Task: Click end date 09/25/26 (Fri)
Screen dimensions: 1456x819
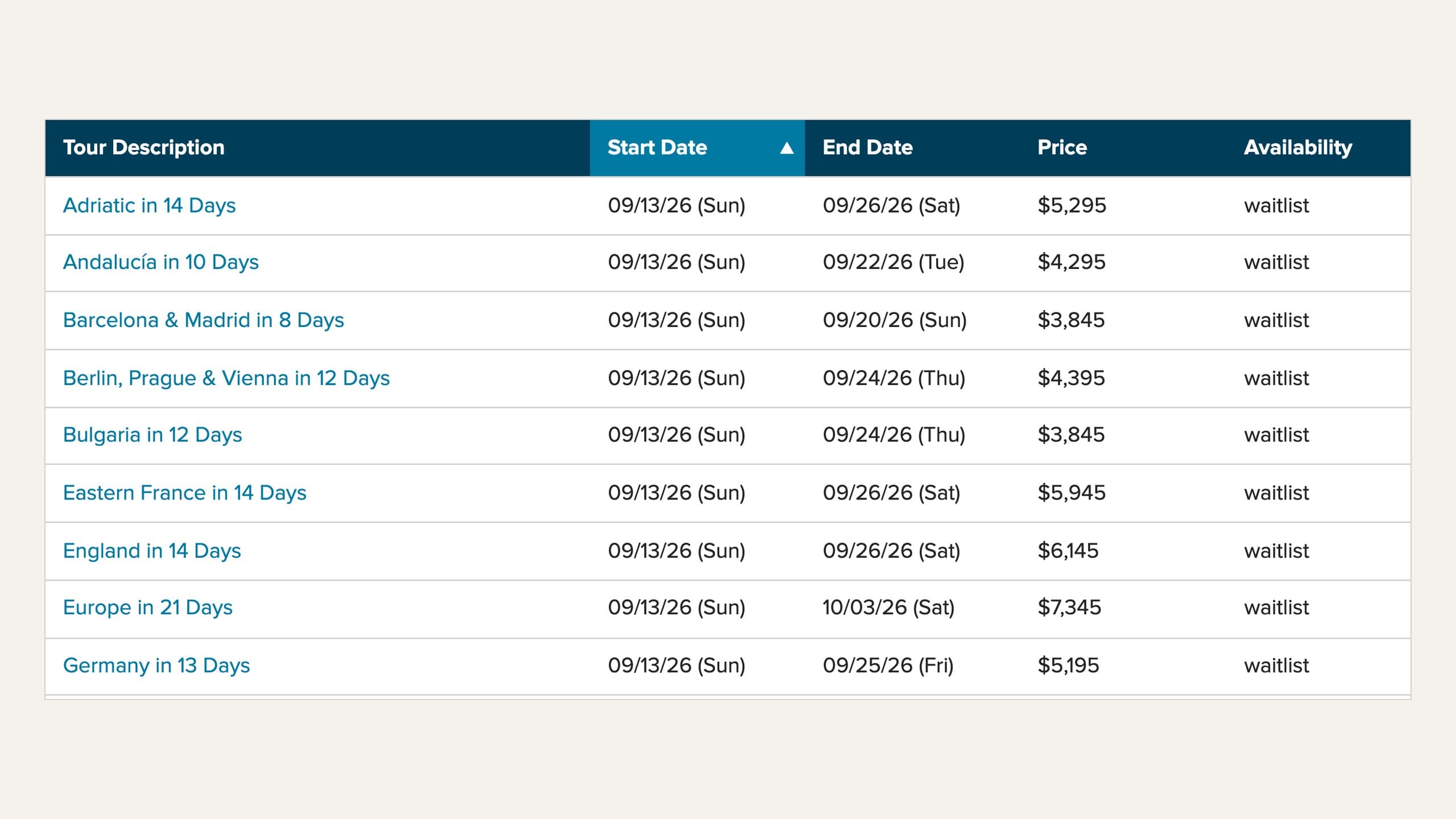Action: click(x=888, y=666)
